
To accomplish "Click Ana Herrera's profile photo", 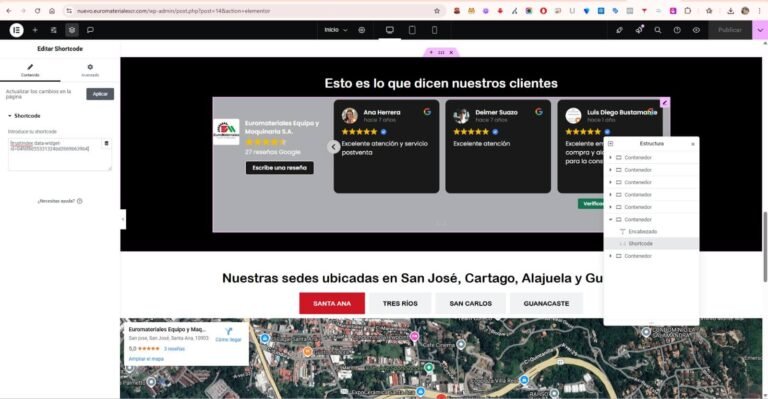I will point(350,116).
